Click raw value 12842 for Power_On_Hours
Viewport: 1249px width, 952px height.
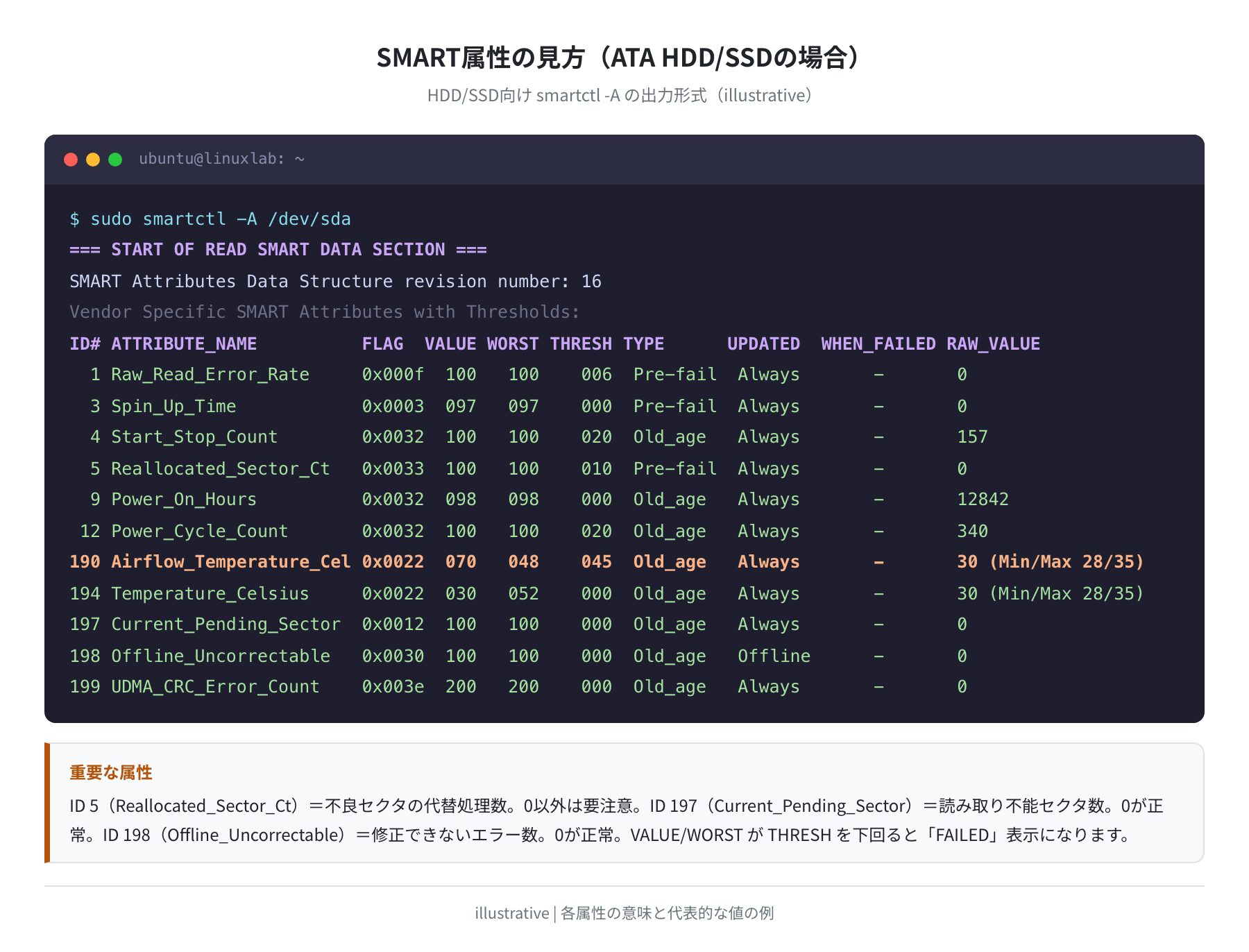tap(983, 500)
